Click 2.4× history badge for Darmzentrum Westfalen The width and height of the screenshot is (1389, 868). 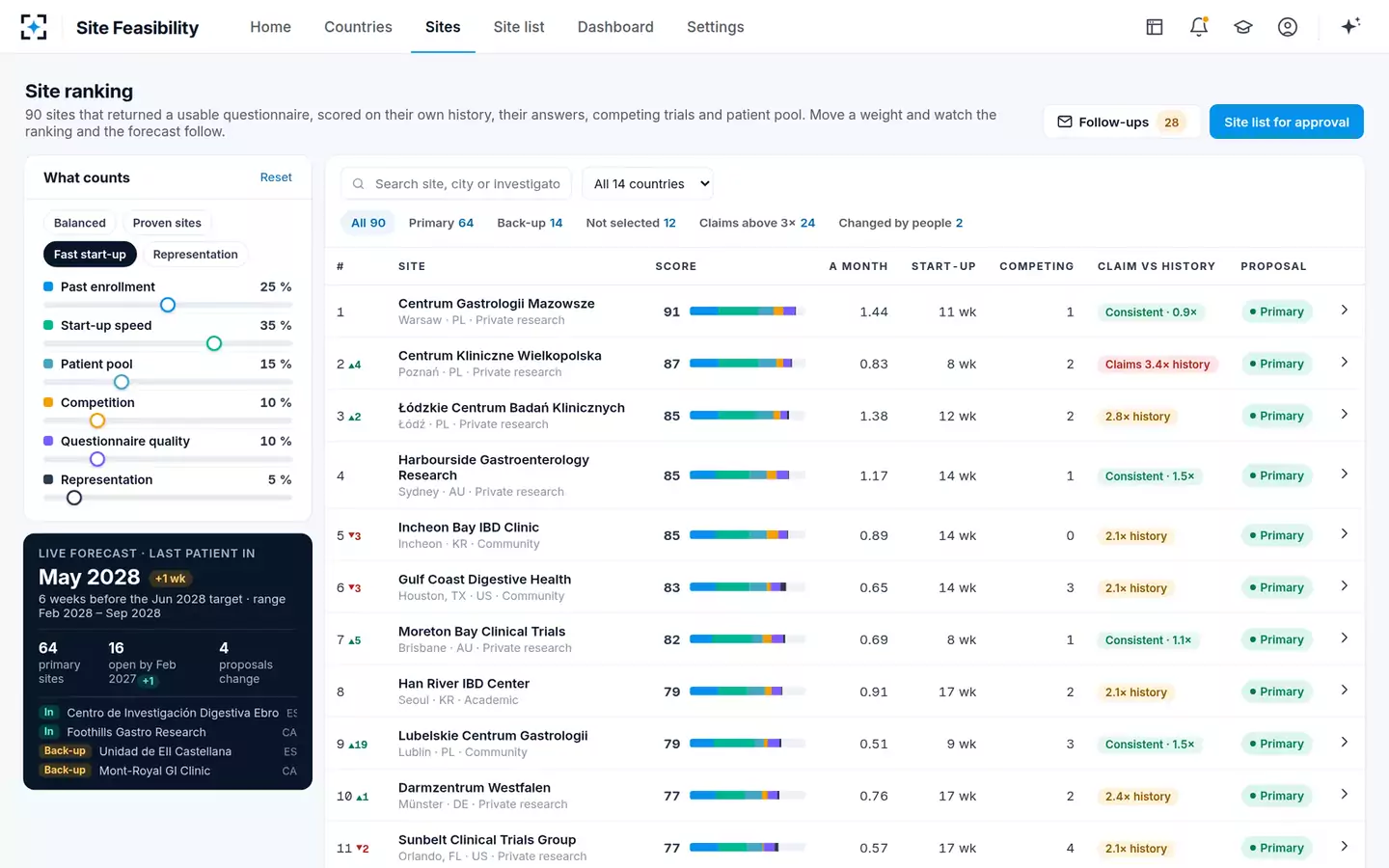click(1138, 797)
